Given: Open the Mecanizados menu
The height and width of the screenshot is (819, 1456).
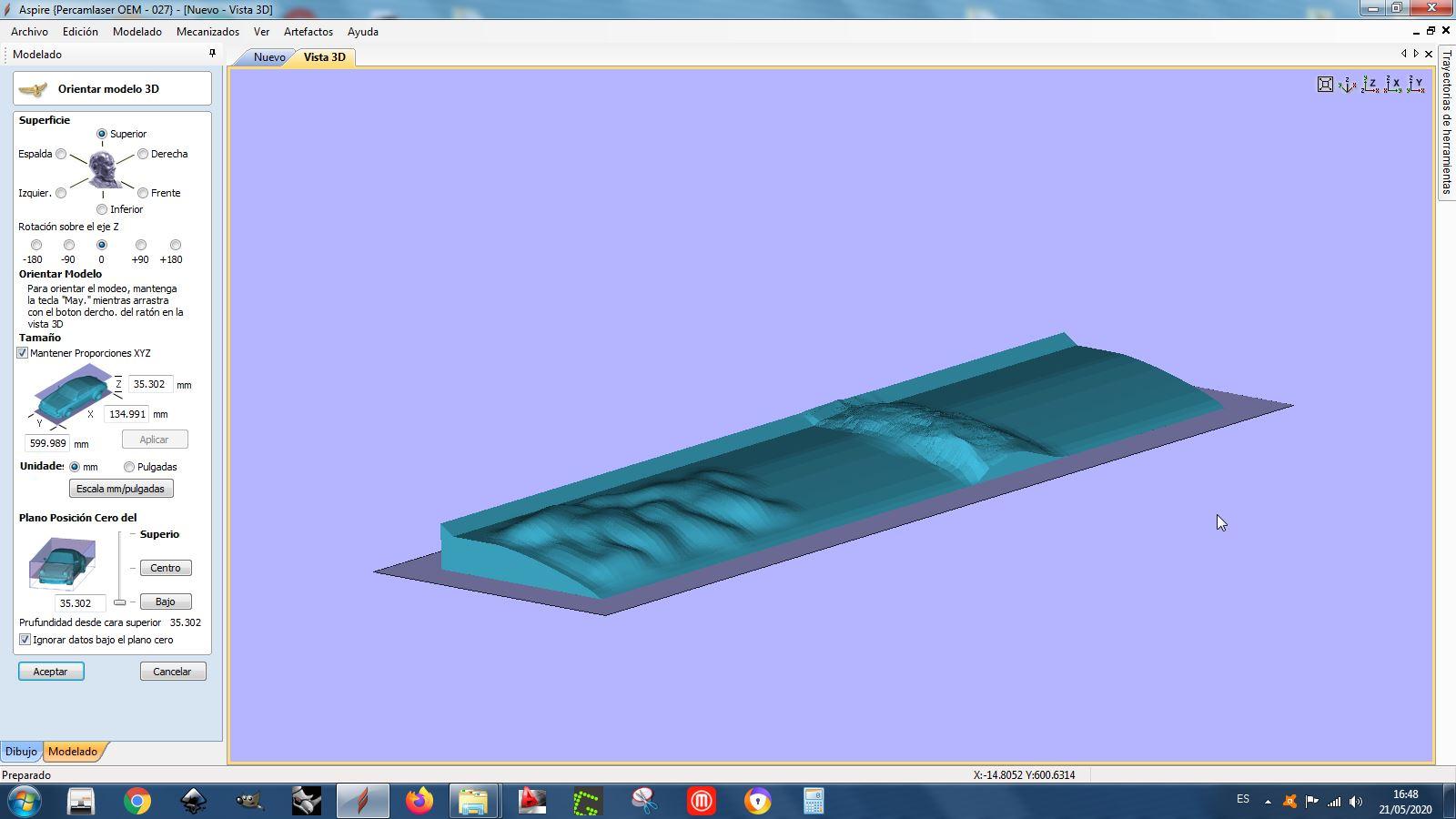Looking at the screenshot, I should pyautogui.click(x=207, y=31).
